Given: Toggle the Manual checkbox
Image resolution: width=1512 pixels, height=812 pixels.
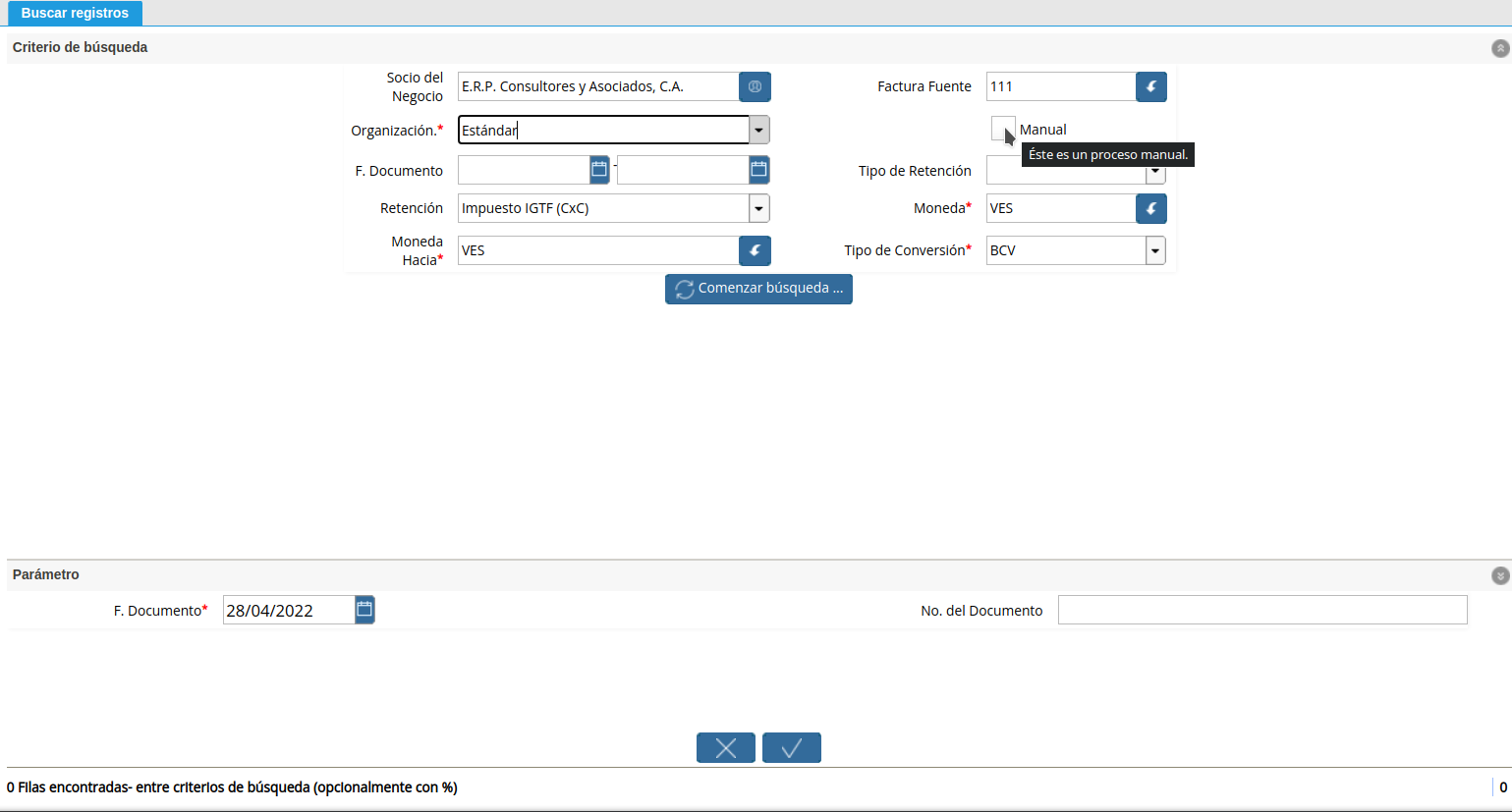Looking at the screenshot, I should [1003, 129].
